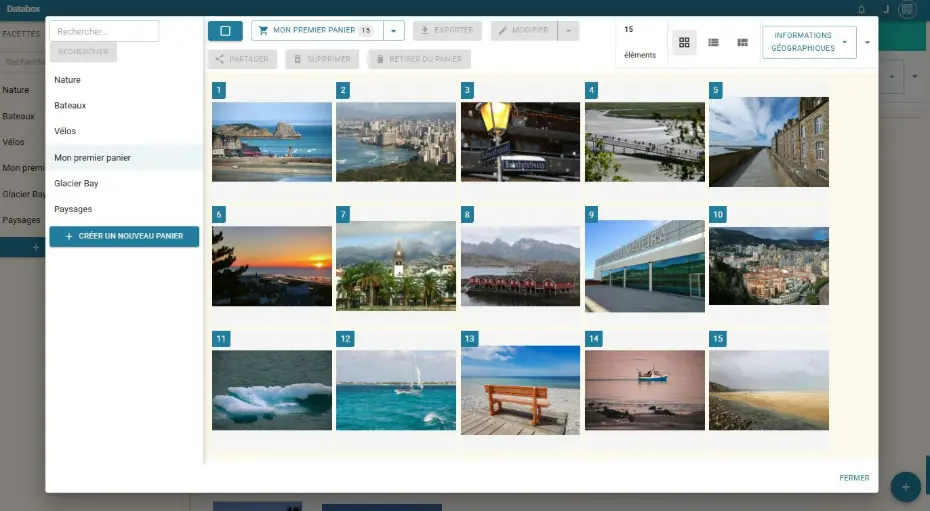
Task: Click number badge 8 on cabins photo
Action: tap(467, 215)
